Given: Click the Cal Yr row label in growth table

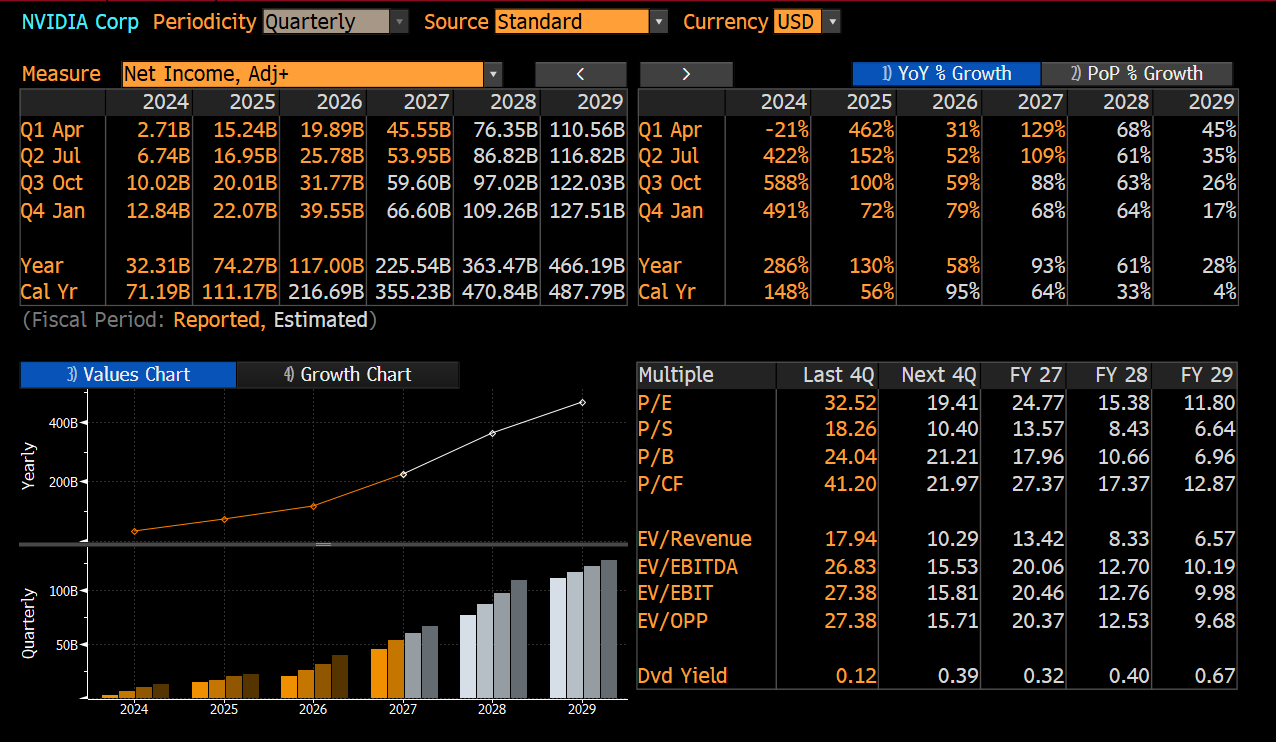Looking at the screenshot, I should [668, 292].
